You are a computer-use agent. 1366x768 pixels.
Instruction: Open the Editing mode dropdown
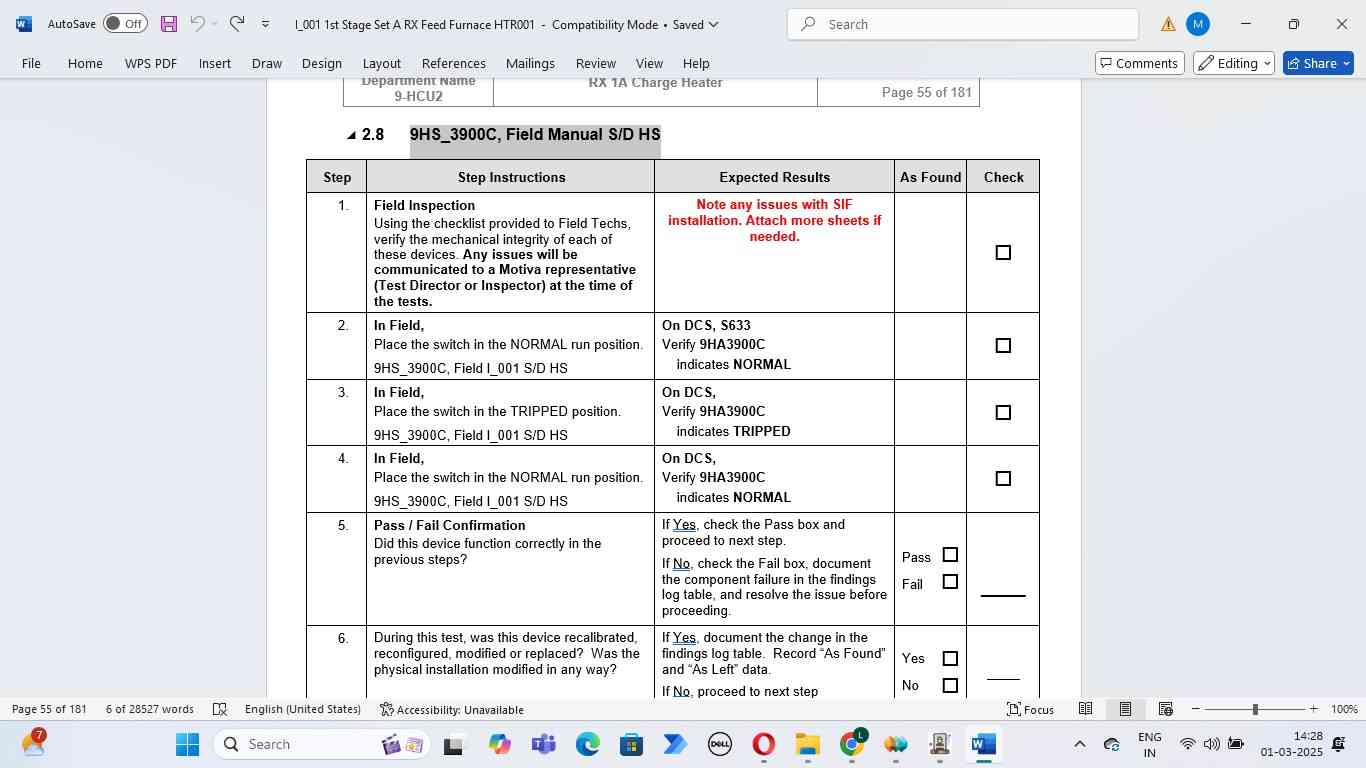tap(1234, 63)
